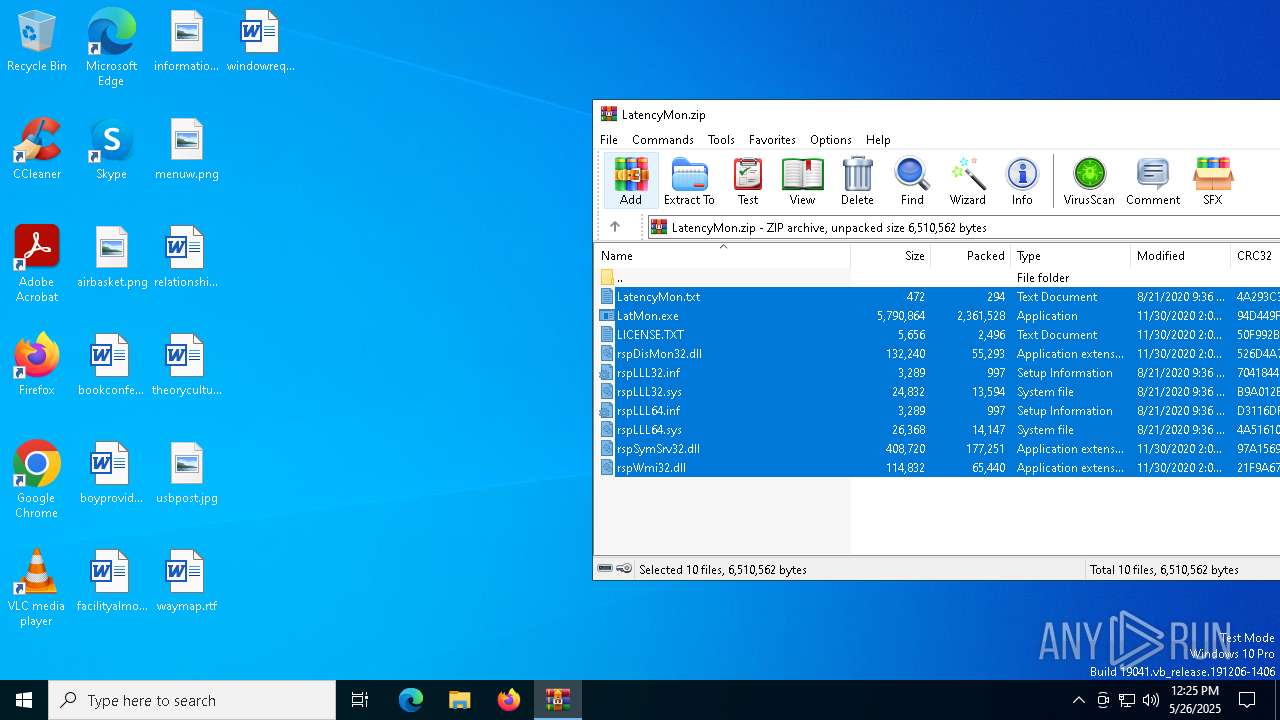
Task: Start VirusScan on the archive
Action: click(x=1089, y=181)
